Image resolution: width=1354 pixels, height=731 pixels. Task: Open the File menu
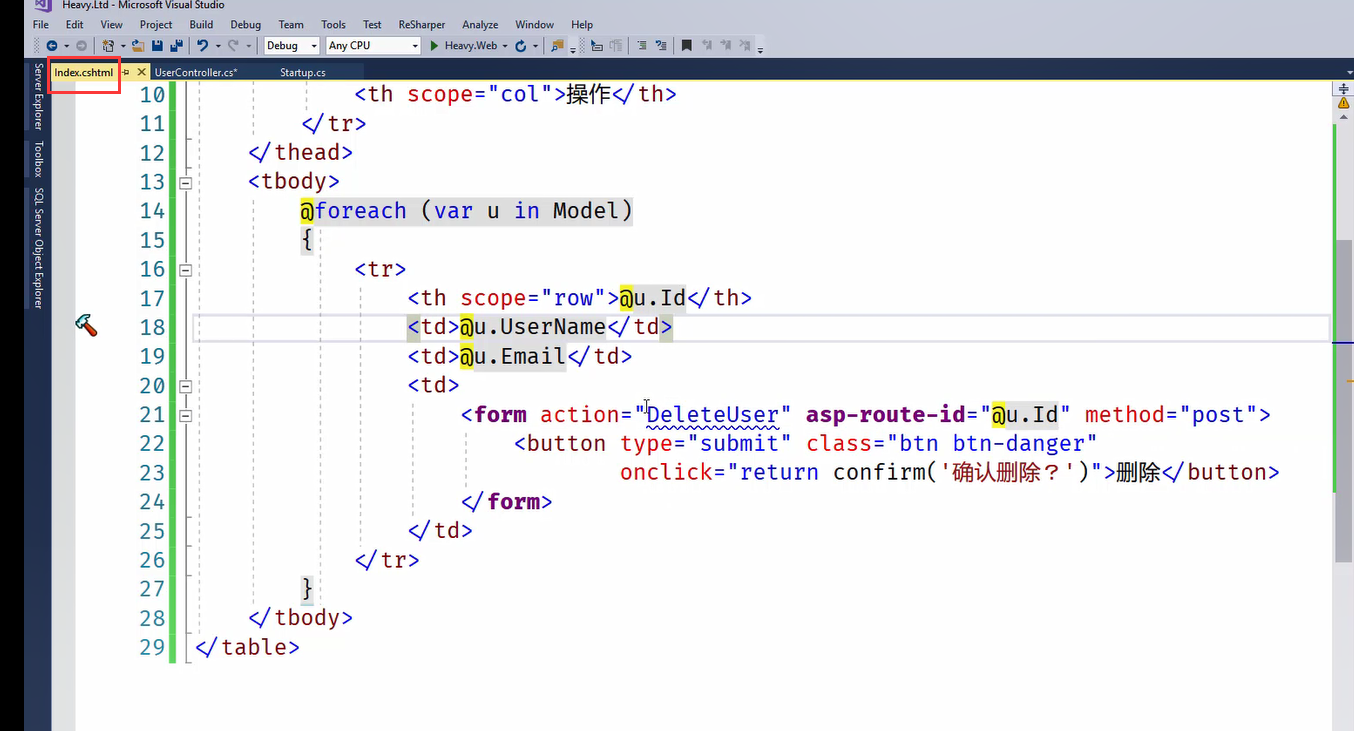click(41, 24)
